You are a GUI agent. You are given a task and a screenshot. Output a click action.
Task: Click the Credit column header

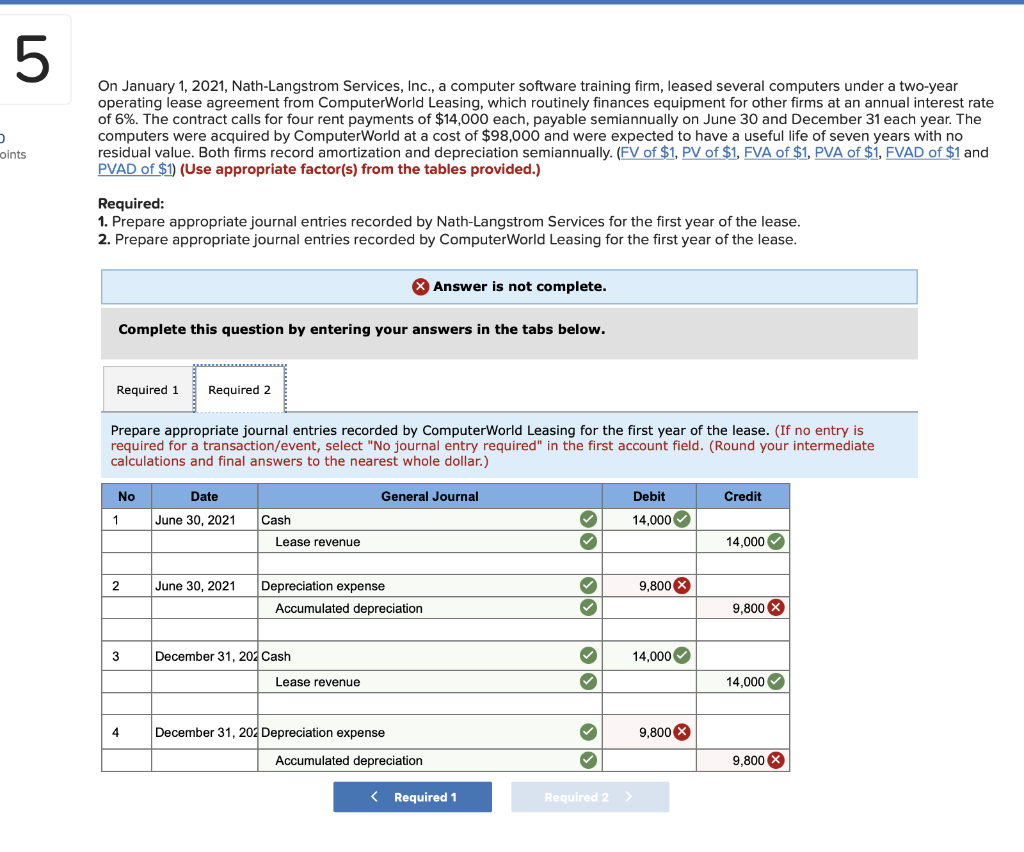click(743, 496)
